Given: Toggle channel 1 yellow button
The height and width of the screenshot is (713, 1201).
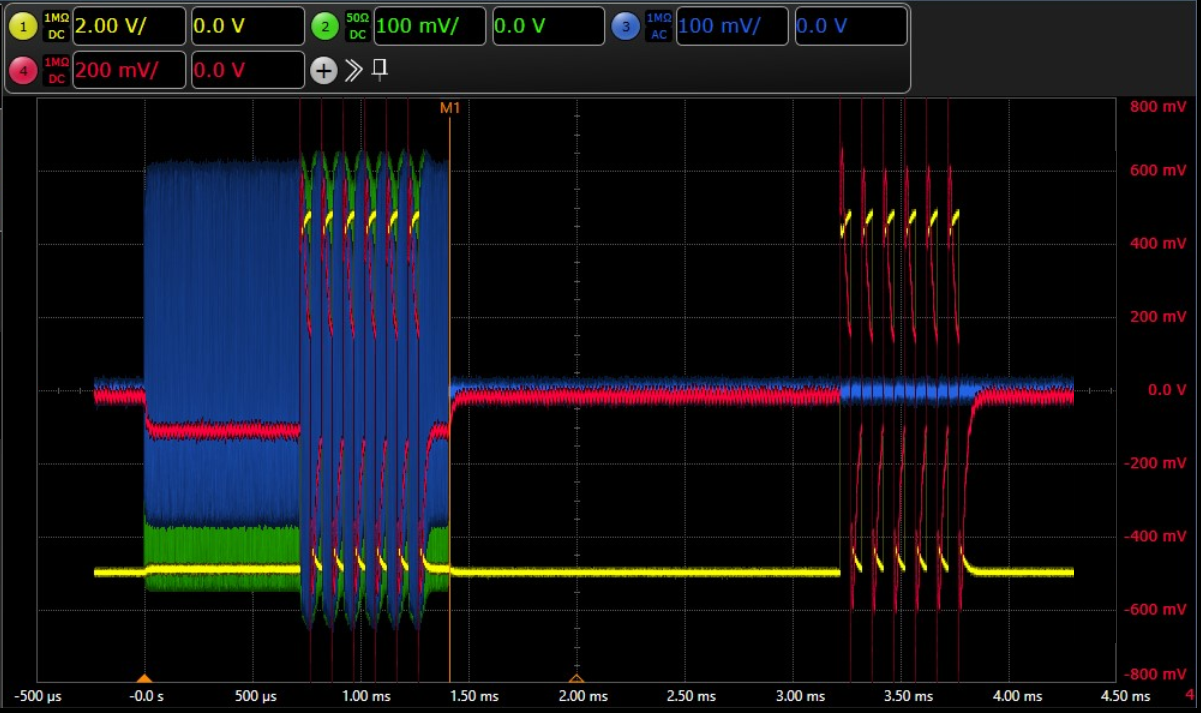Looking at the screenshot, I should click(22, 26).
